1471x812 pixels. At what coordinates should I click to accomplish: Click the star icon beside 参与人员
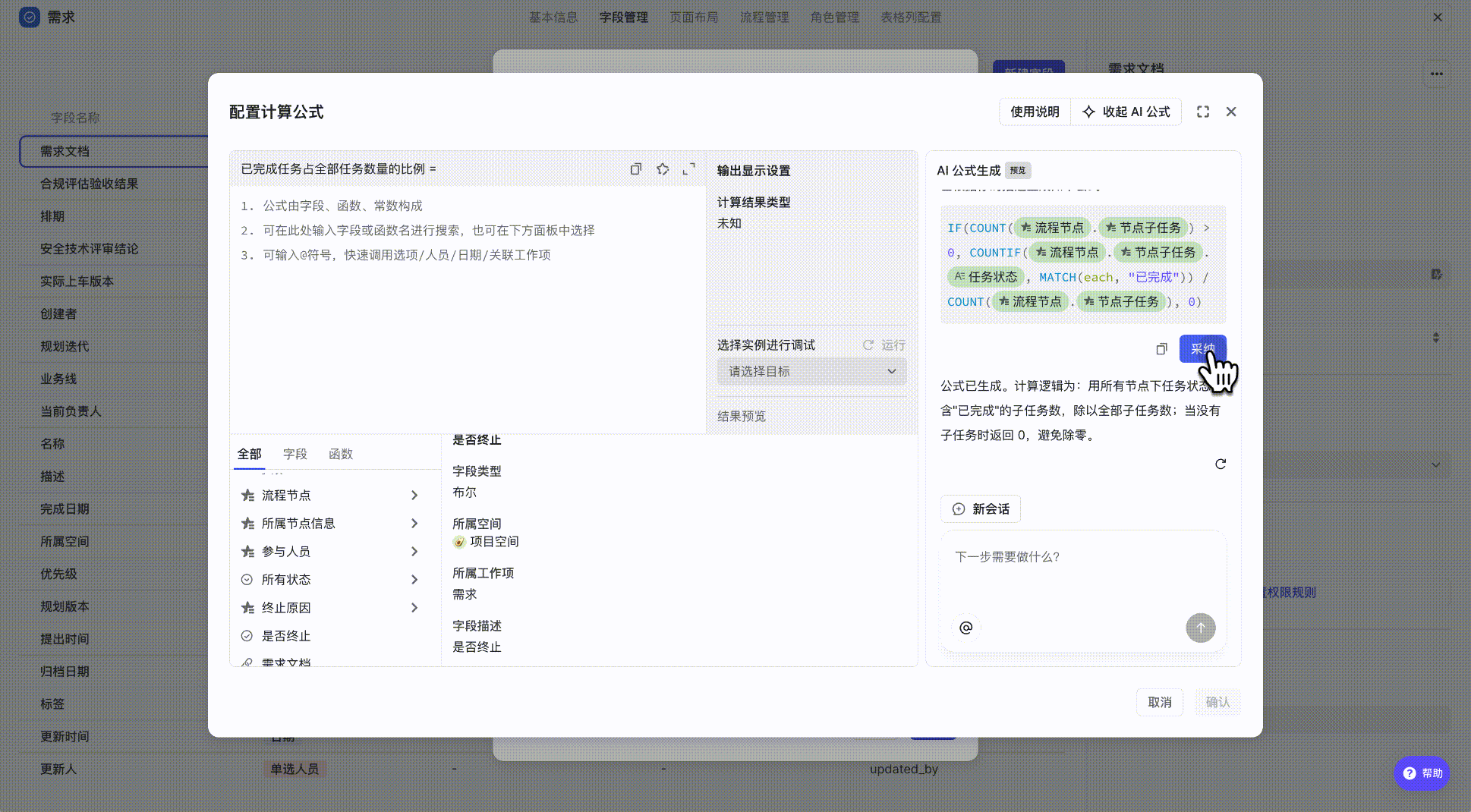(247, 552)
